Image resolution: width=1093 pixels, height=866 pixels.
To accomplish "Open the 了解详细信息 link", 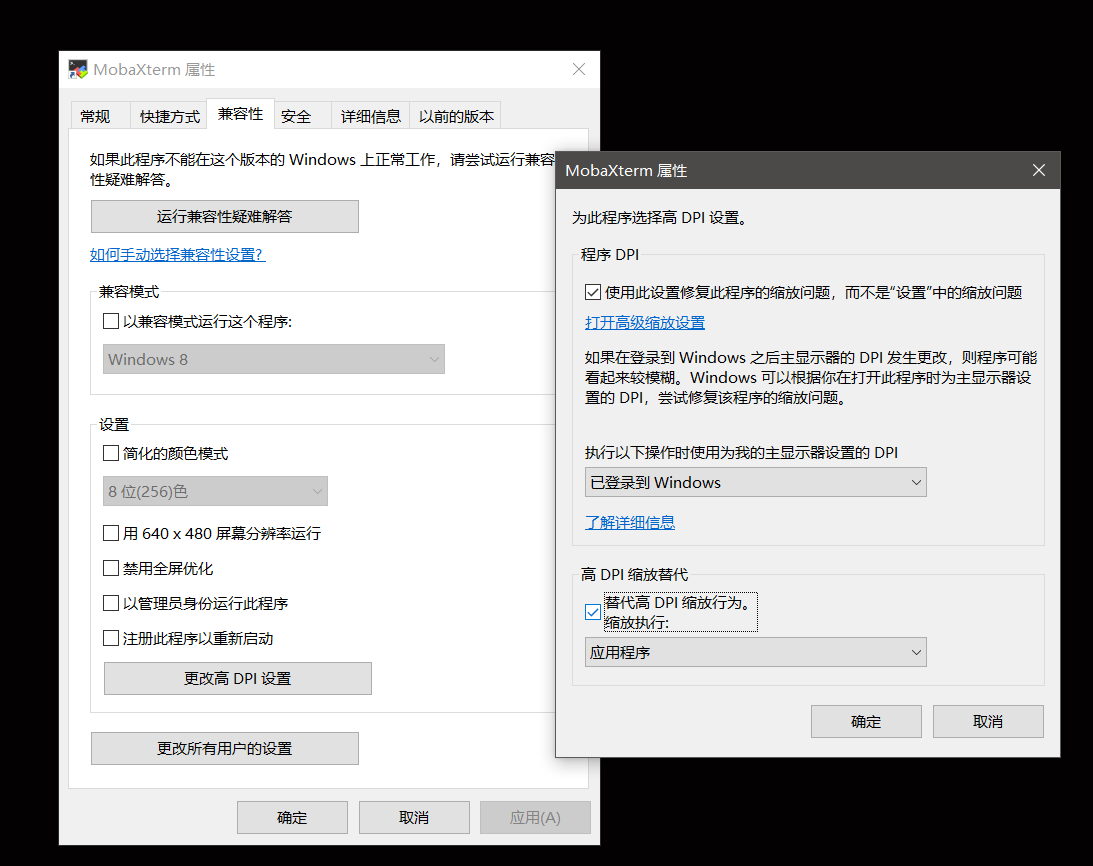I will (x=629, y=522).
